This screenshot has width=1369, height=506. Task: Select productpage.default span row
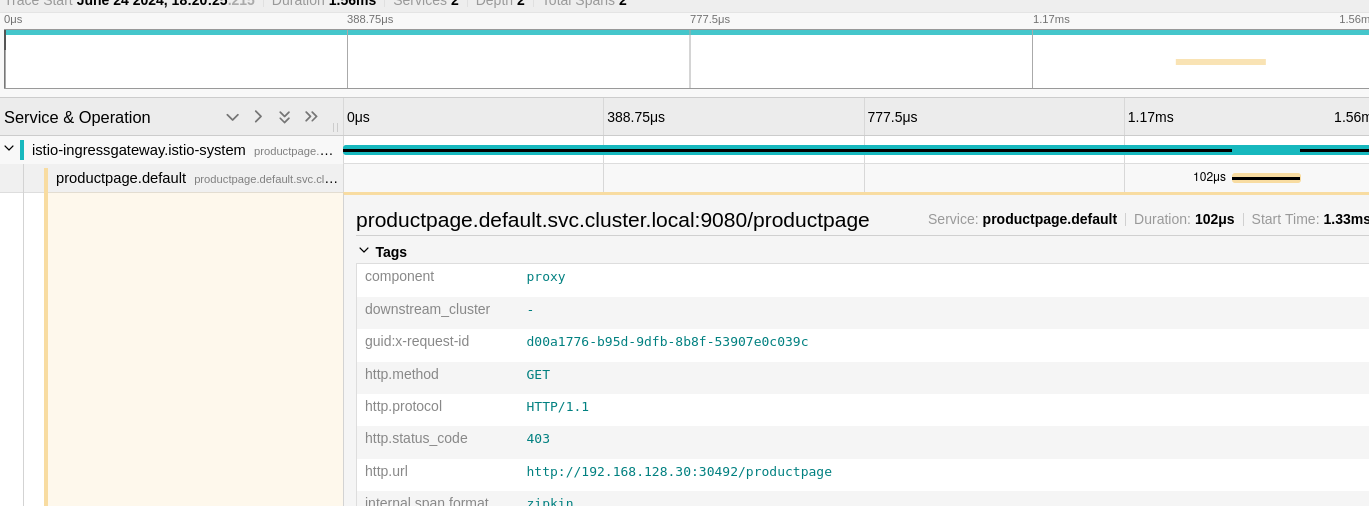[x=171, y=178]
